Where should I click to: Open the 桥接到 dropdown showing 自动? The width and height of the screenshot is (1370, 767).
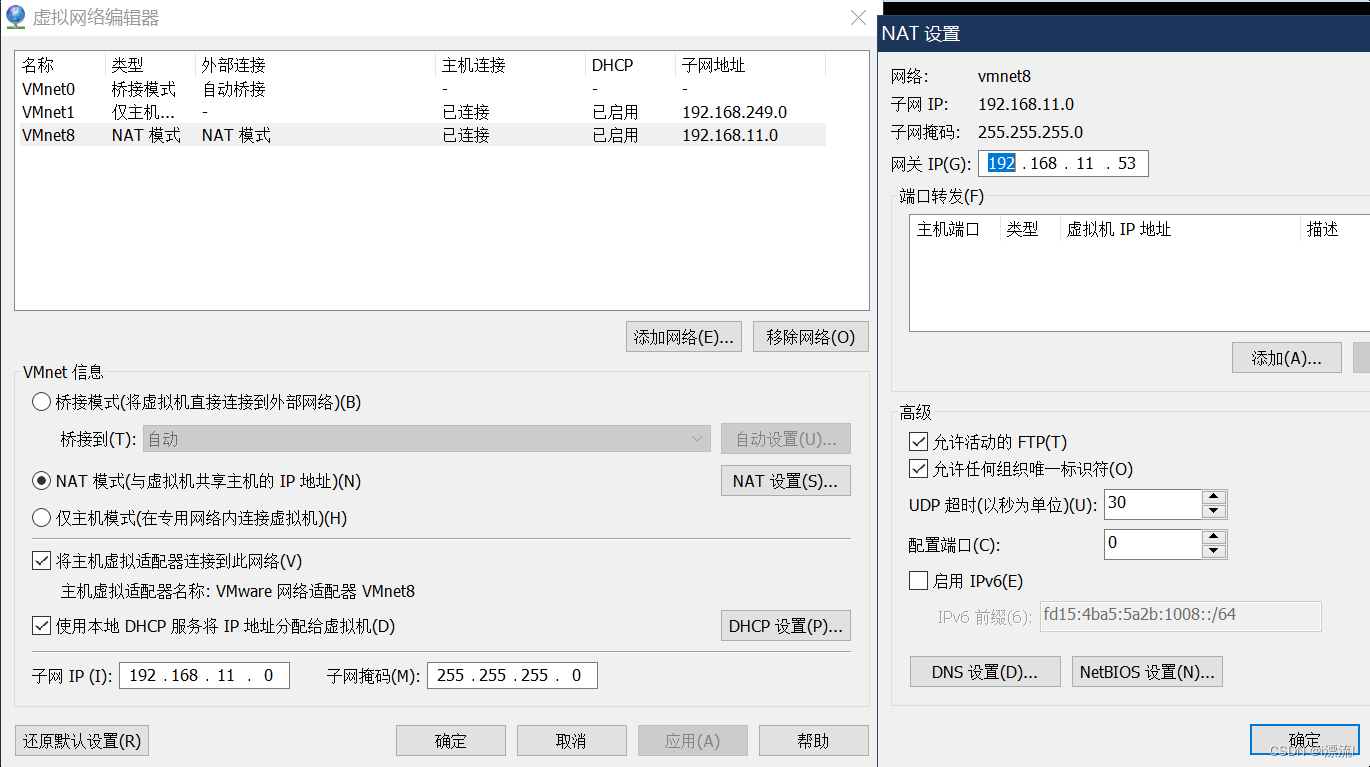tap(427, 439)
